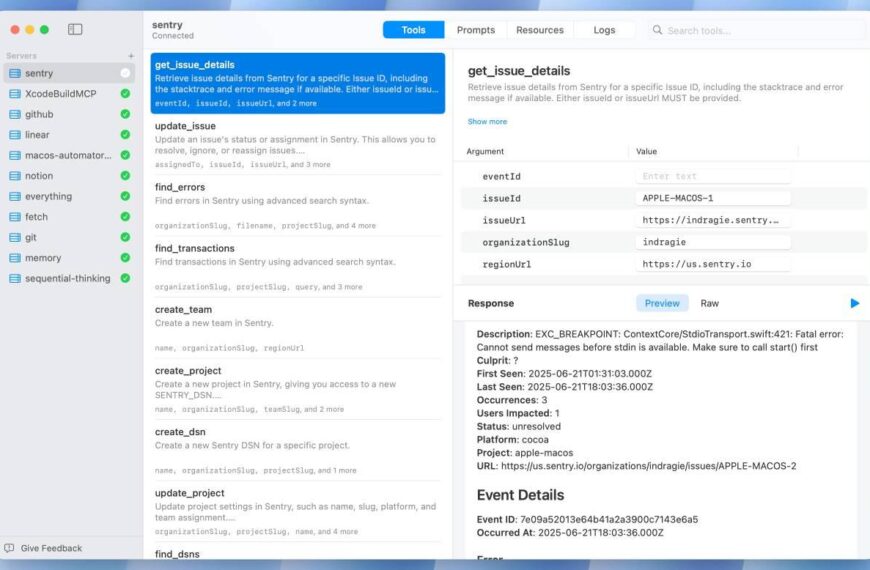Click the Argument column header
The width and height of the screenshot is (870, 570).
pos(485,152)
